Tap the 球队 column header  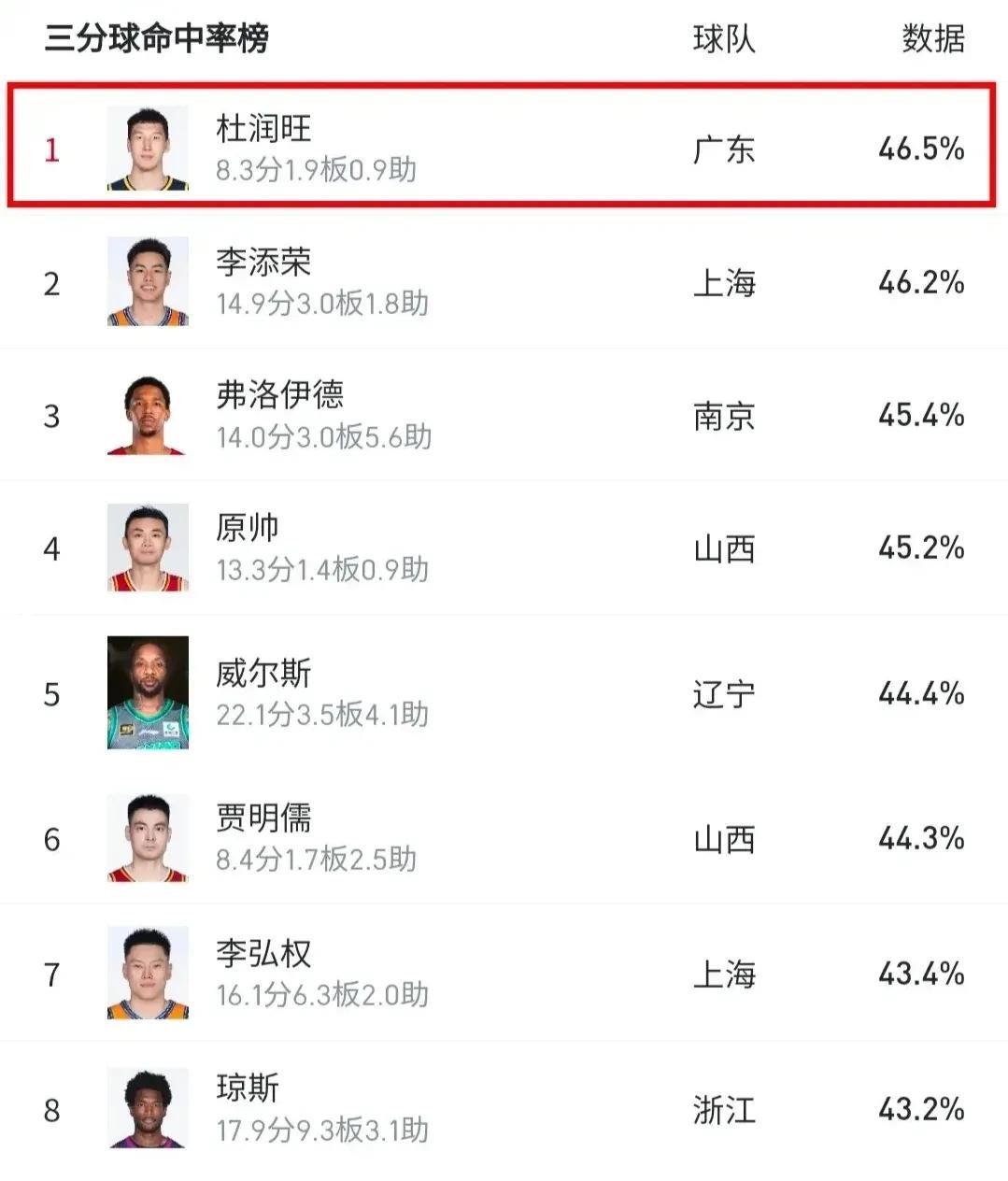point(724,39)
